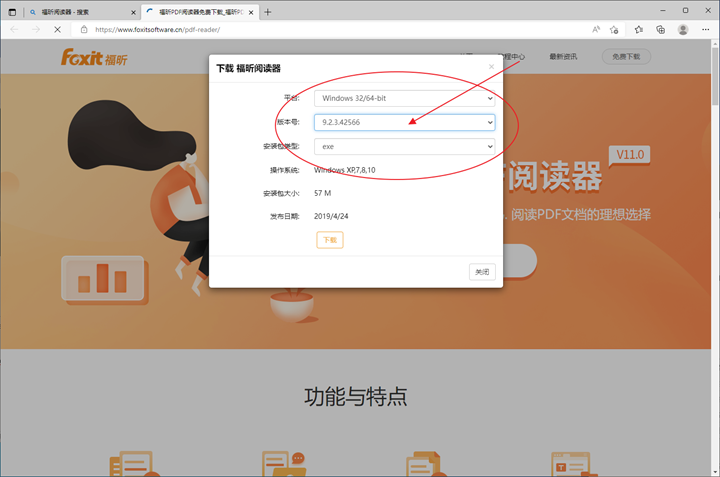Go back using the browser back arrow

(14, 29)
